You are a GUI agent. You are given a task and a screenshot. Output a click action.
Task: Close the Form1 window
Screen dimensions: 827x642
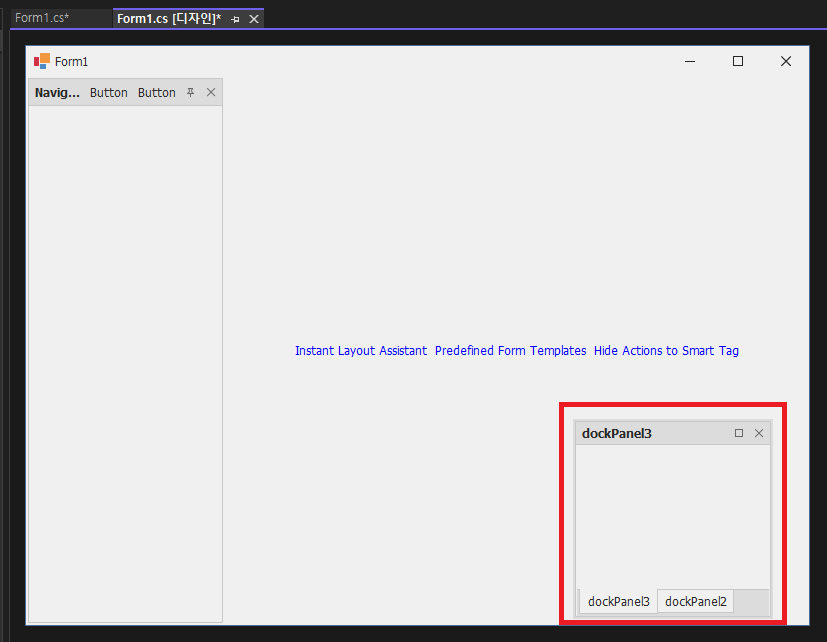786,61
